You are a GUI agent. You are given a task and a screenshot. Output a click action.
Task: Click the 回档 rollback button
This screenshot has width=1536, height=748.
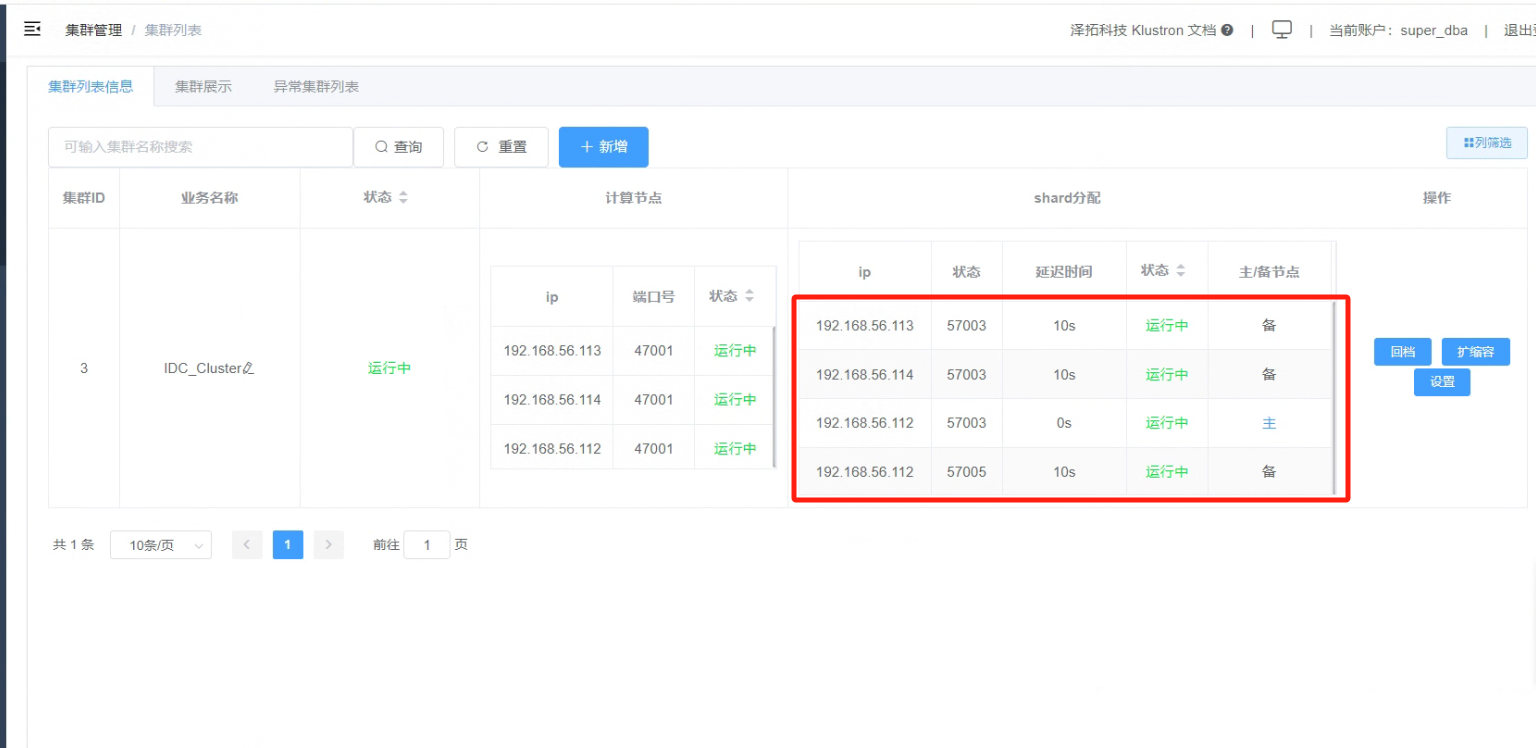(x=1402, y=352)
